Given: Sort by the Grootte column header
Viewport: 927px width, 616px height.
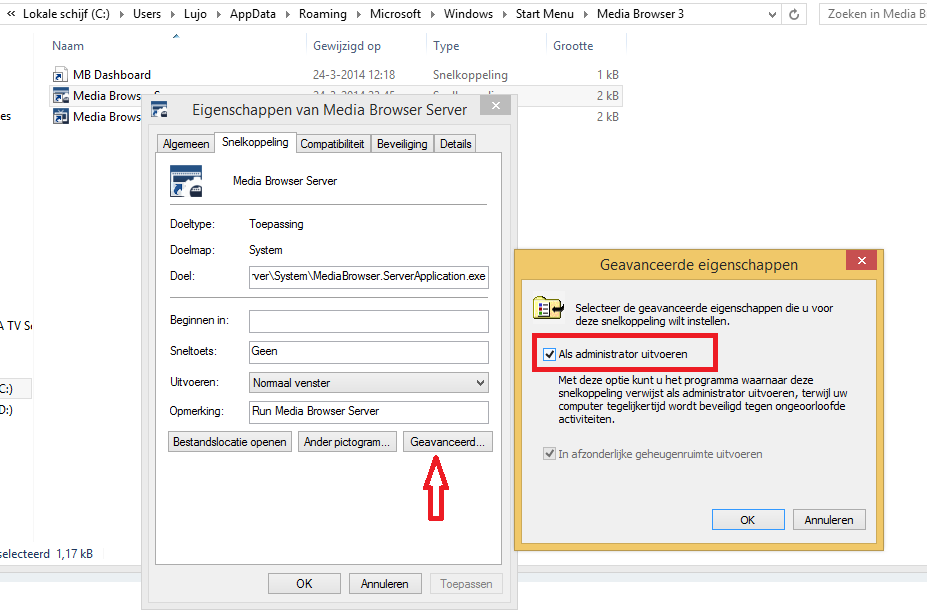Looking at the screenshot, I should pos(573,46).
